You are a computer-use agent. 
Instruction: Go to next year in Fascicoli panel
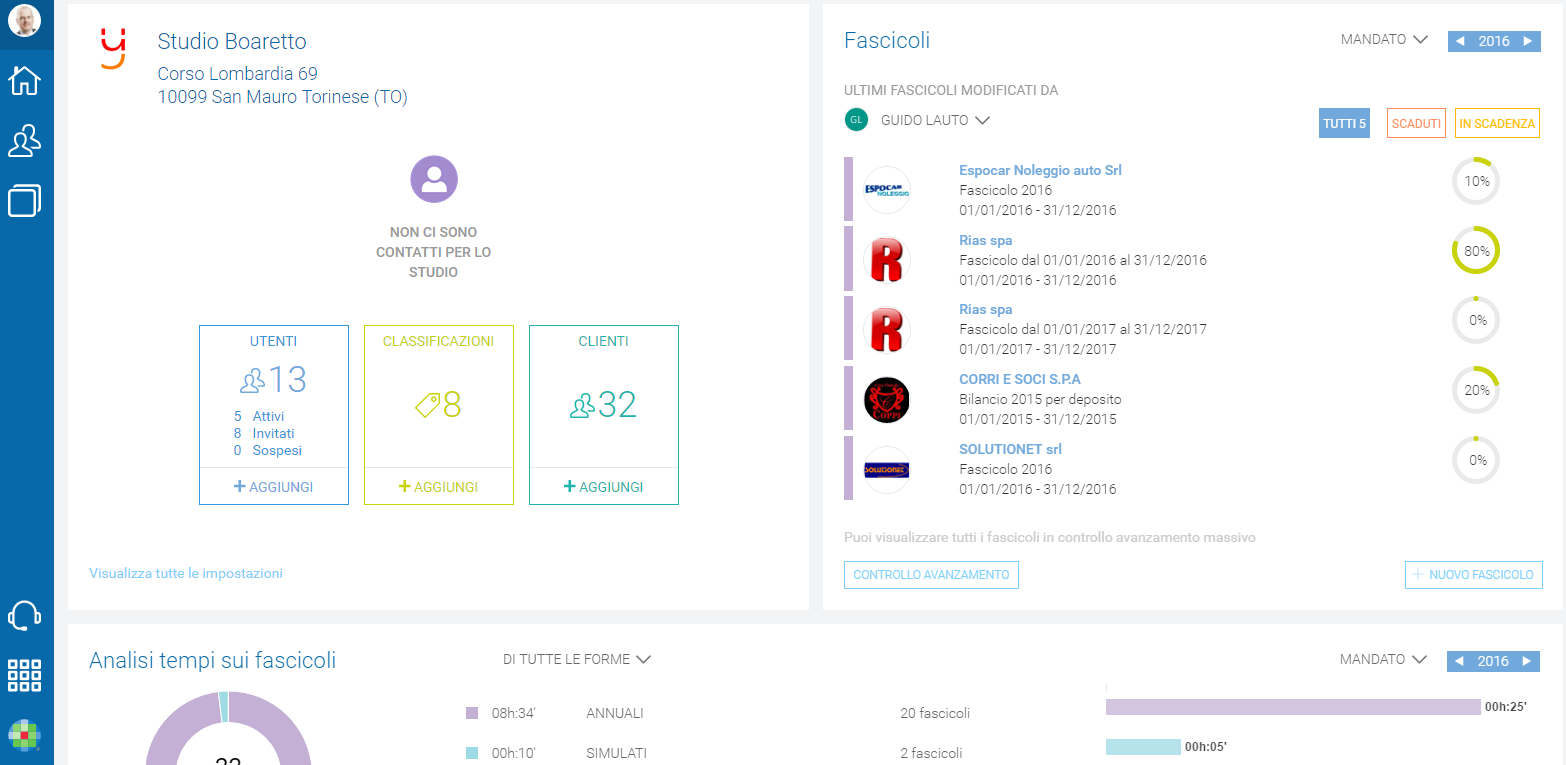(1527, 41)
